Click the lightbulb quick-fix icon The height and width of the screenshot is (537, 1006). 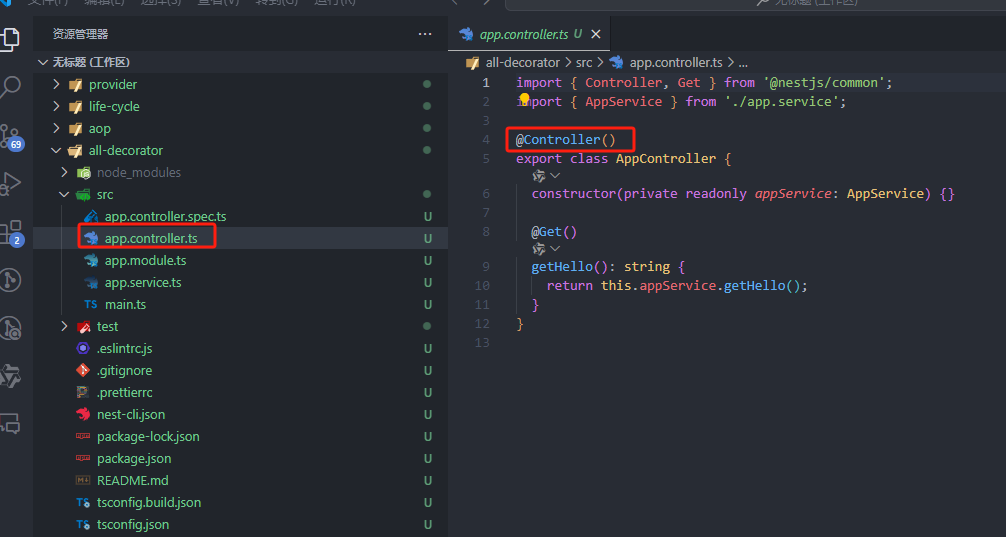(x=524, y=99)
